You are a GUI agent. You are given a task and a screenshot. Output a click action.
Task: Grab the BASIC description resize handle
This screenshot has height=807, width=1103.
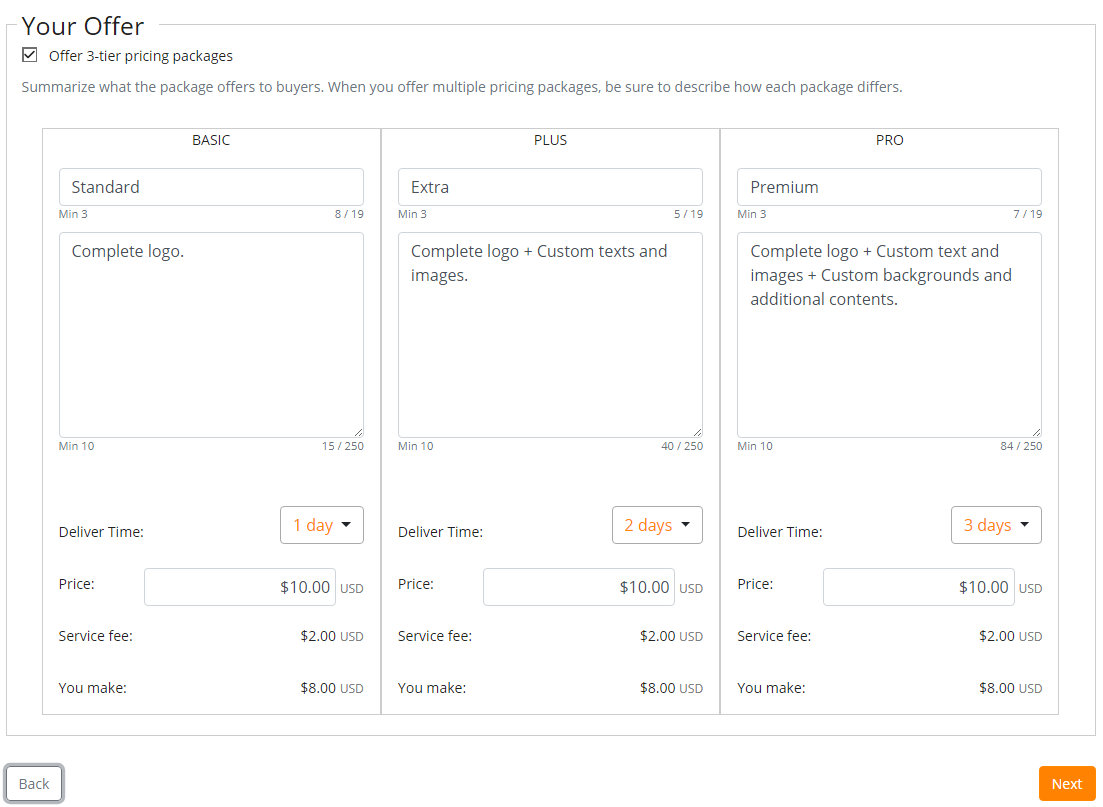[x=357, y=431]
